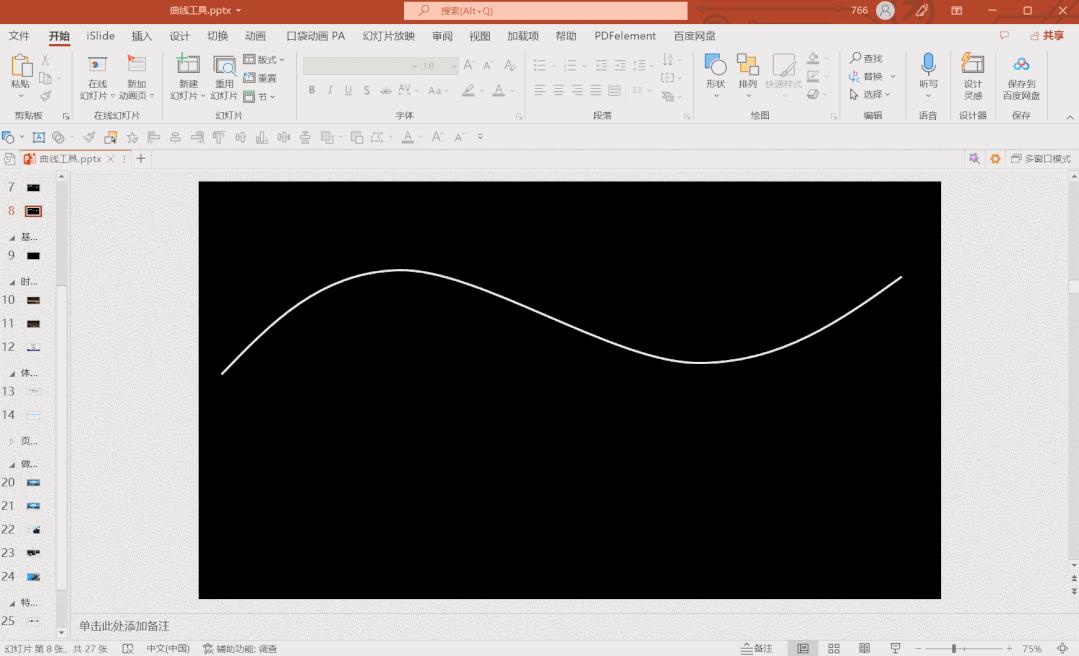Open the Insert (插入) ribbon tab
The width and height of the screenshot is (1079, 656).
tap(142, 36)
